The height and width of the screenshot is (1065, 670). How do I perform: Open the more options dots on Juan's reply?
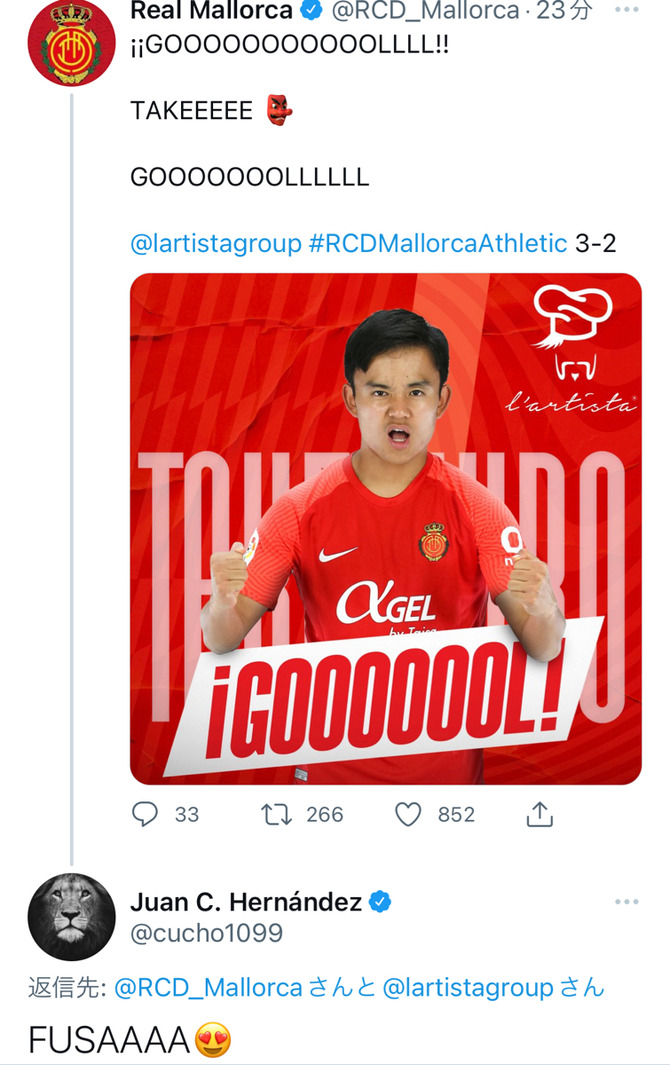point(626,902)
